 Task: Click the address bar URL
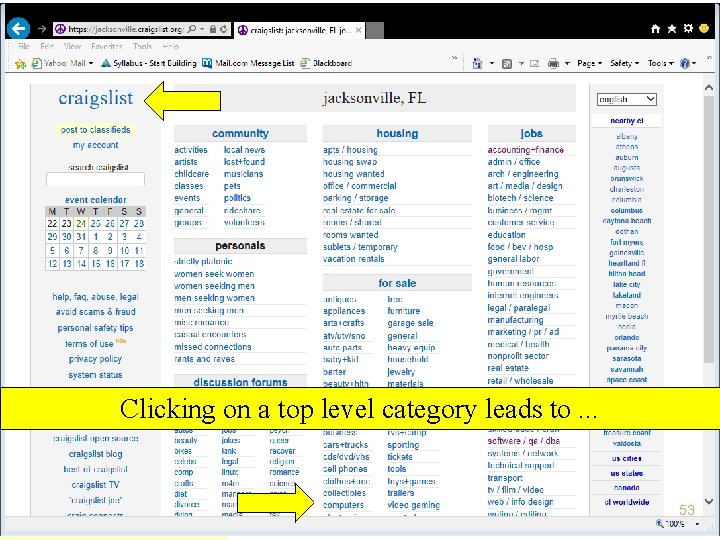tap(124, 29)
